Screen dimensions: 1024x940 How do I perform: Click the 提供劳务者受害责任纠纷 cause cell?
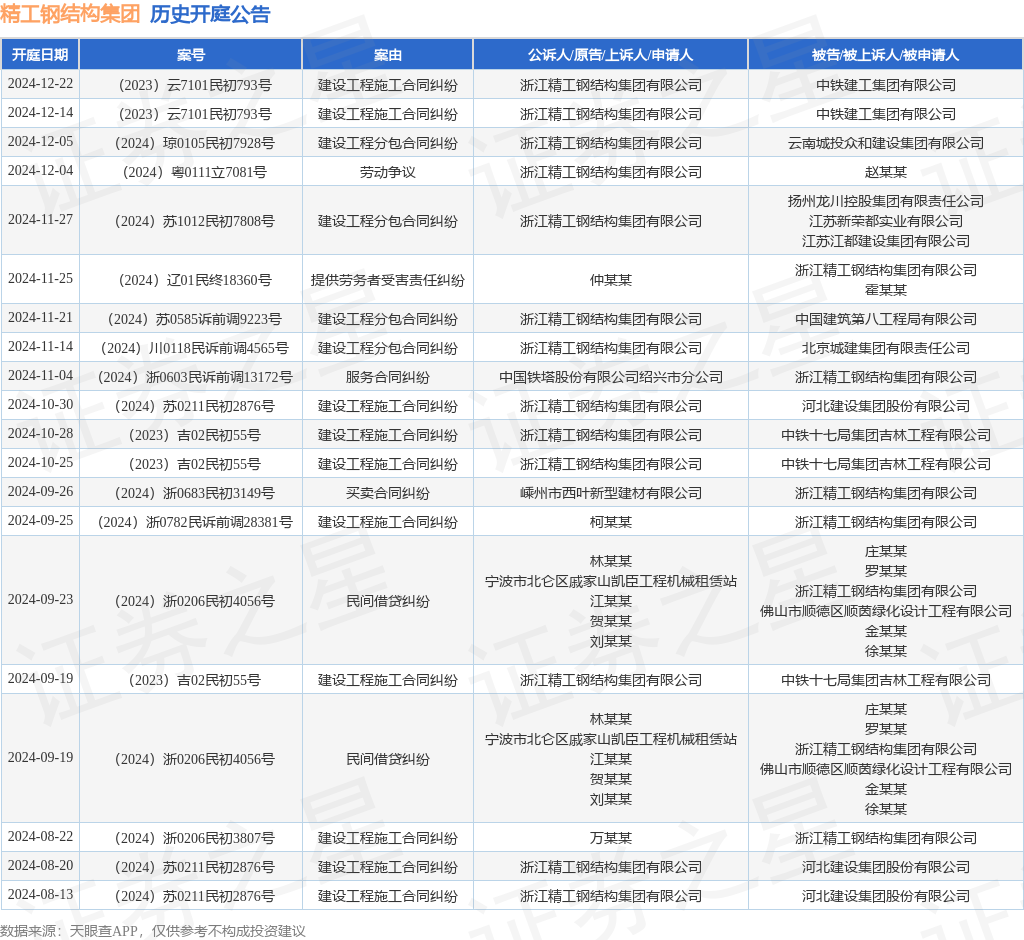click(387, 280)
